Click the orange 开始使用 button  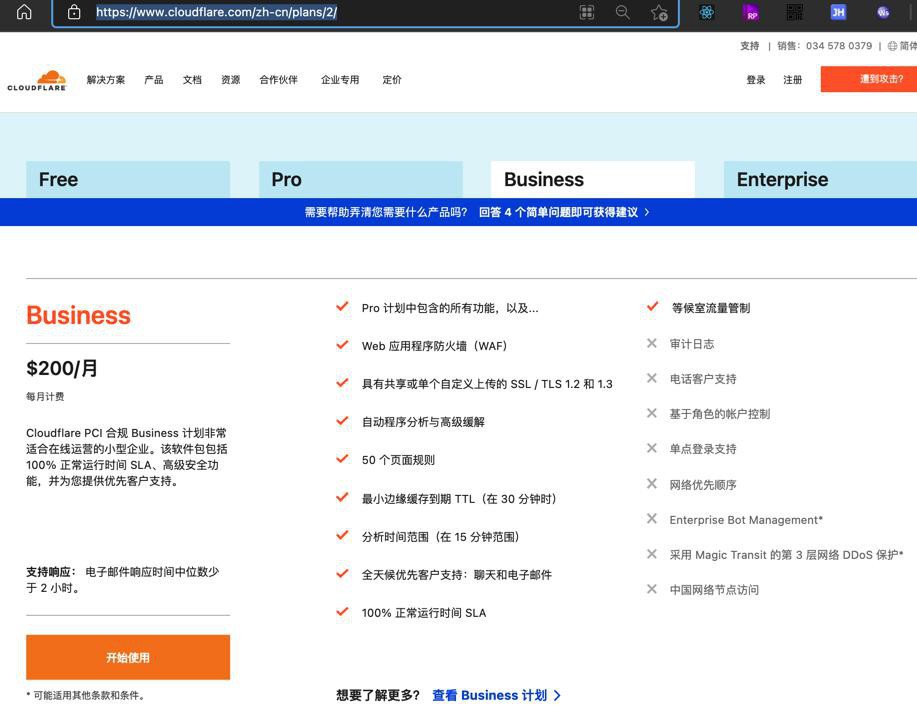coord(128,657)
